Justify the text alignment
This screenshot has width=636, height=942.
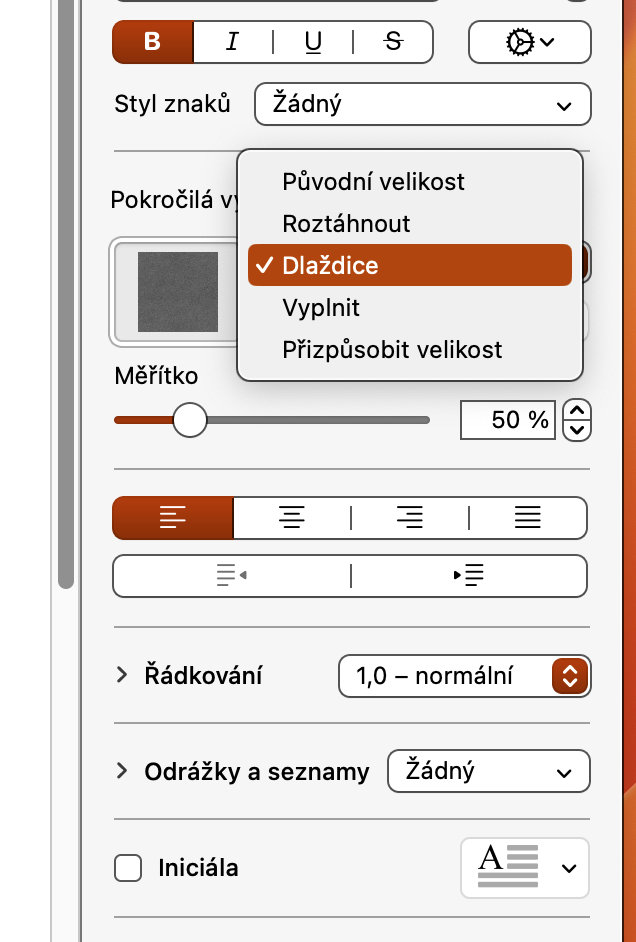[x=527, y=517]
